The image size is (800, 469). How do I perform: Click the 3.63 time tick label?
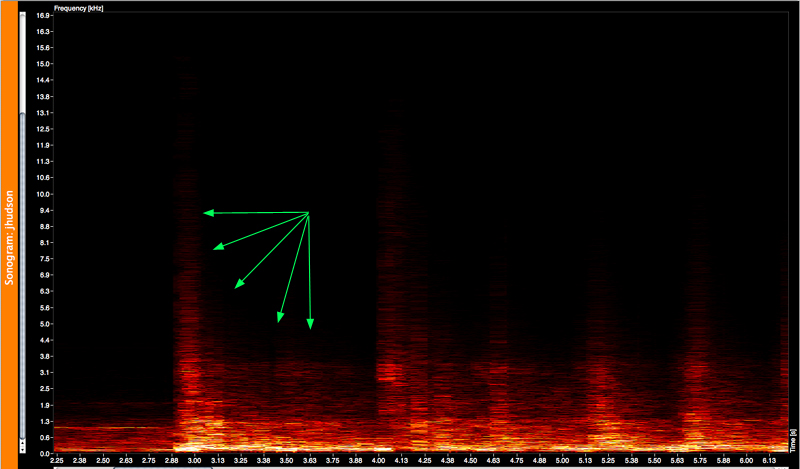pyautogui.click(x=310, y=460)
